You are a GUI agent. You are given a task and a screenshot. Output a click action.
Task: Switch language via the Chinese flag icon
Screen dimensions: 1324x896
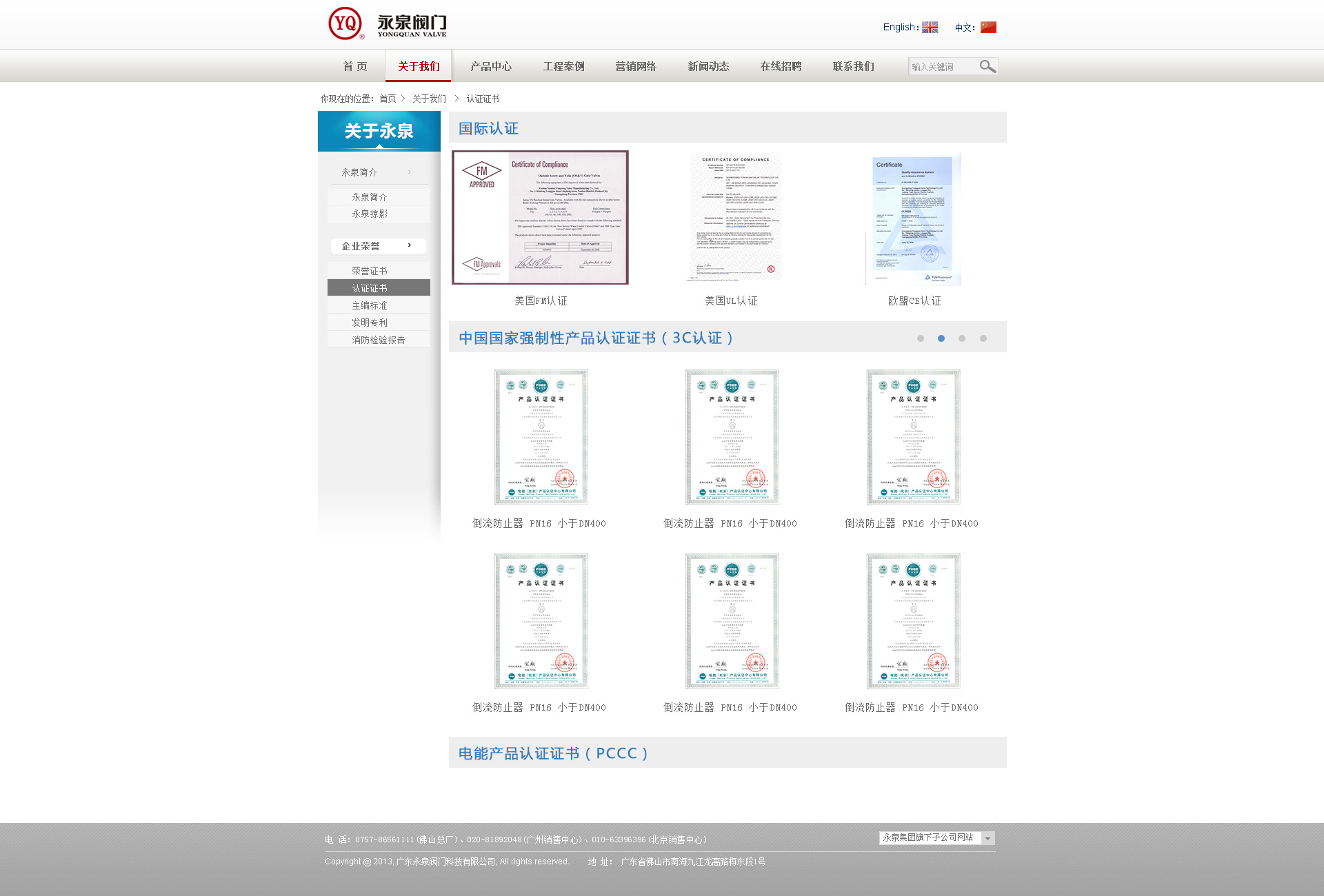click(988, 28)
